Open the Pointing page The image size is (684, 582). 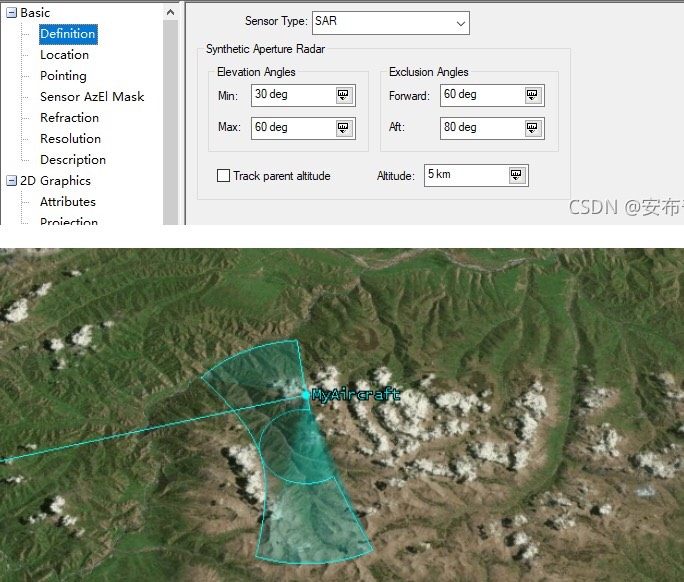63,76
